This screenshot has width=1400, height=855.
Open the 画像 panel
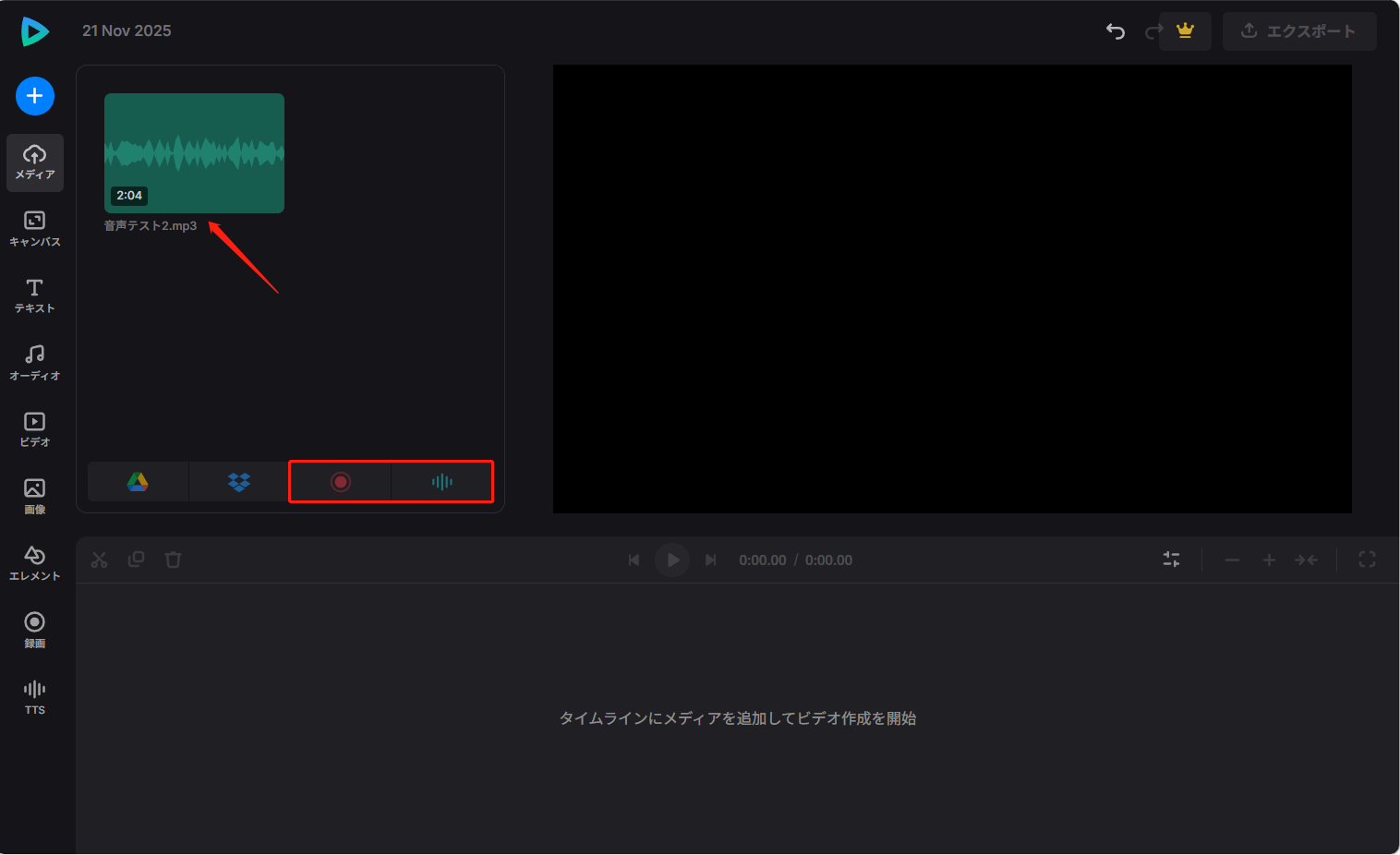(x=34, y=494)
